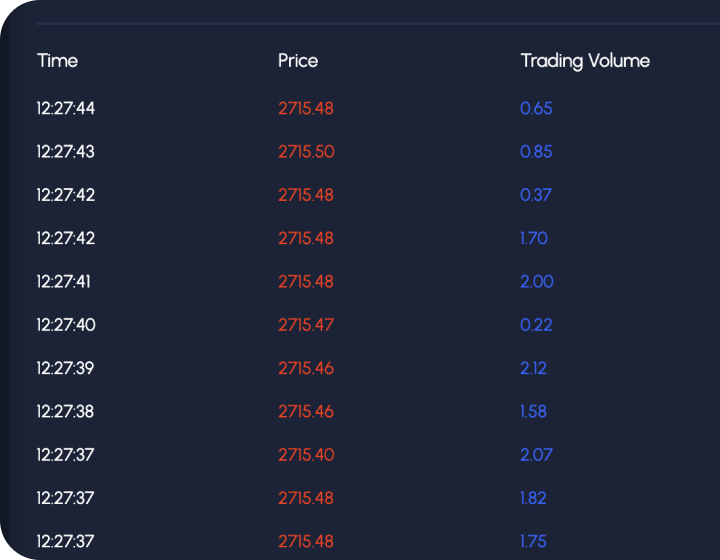Click price 2715.40
The width and height of the screenshot is (720, 560).
[306, 455]
